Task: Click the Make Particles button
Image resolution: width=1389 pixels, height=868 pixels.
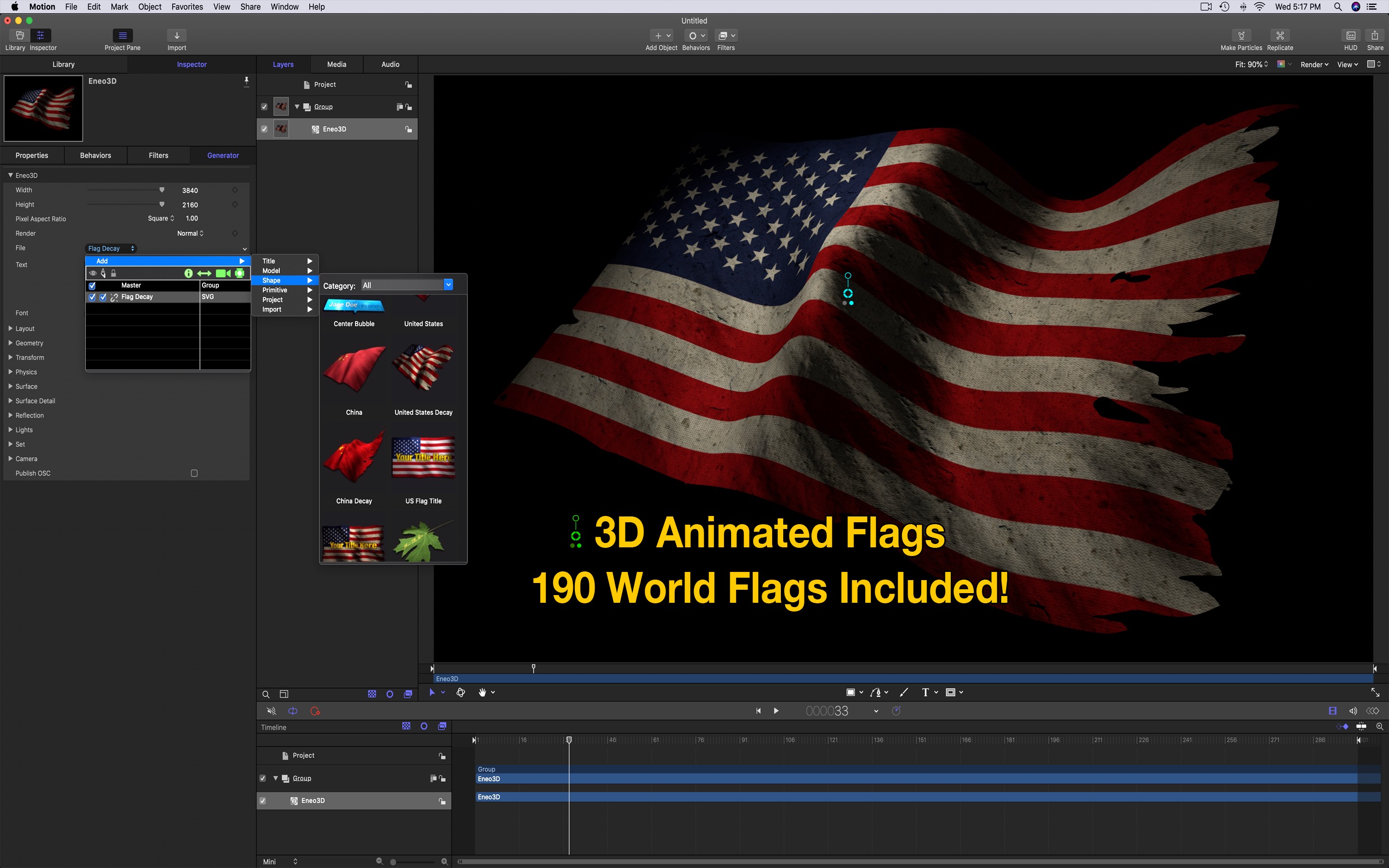Action: coord(1241,36)
